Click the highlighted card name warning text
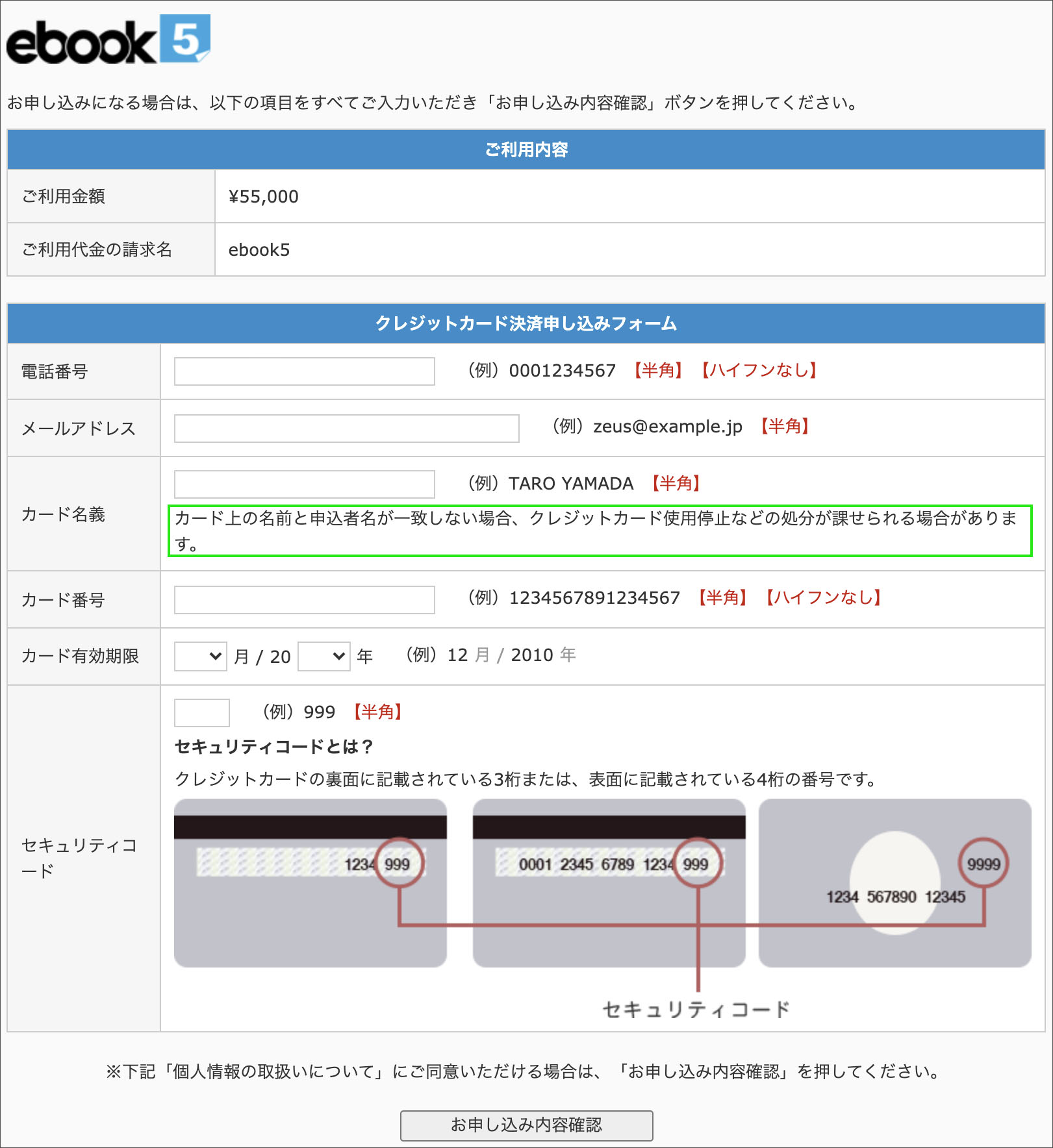The width and height of the screenshot is (1053, 1148). (600, 530)
